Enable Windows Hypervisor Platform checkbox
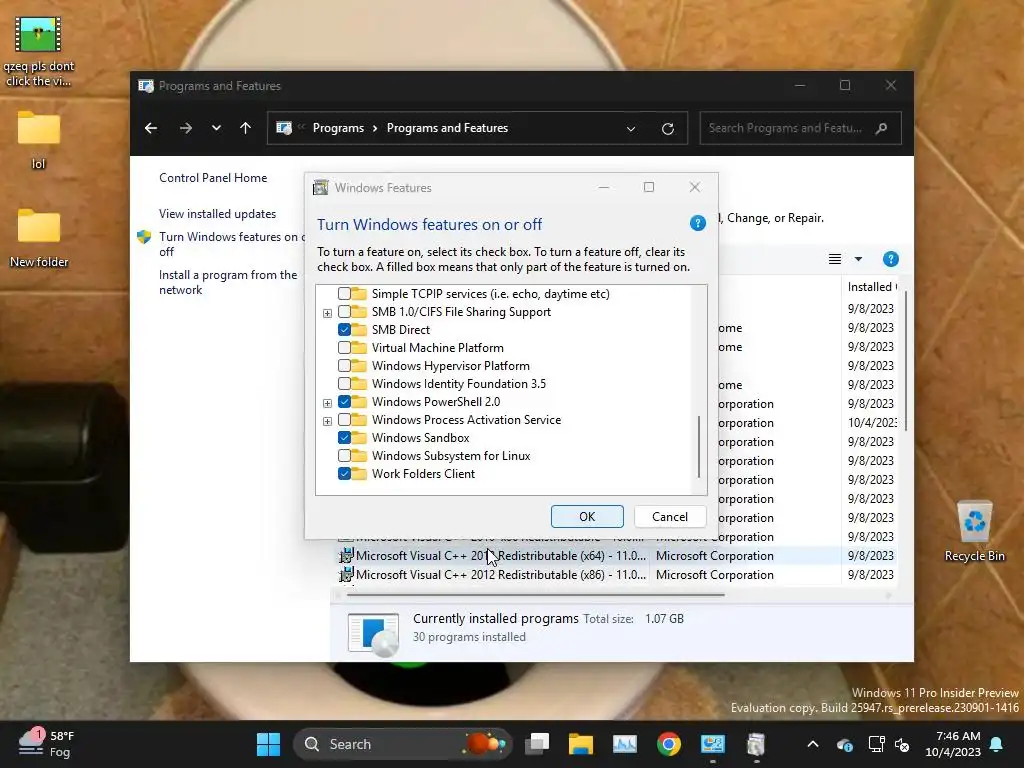 [344, 366]
